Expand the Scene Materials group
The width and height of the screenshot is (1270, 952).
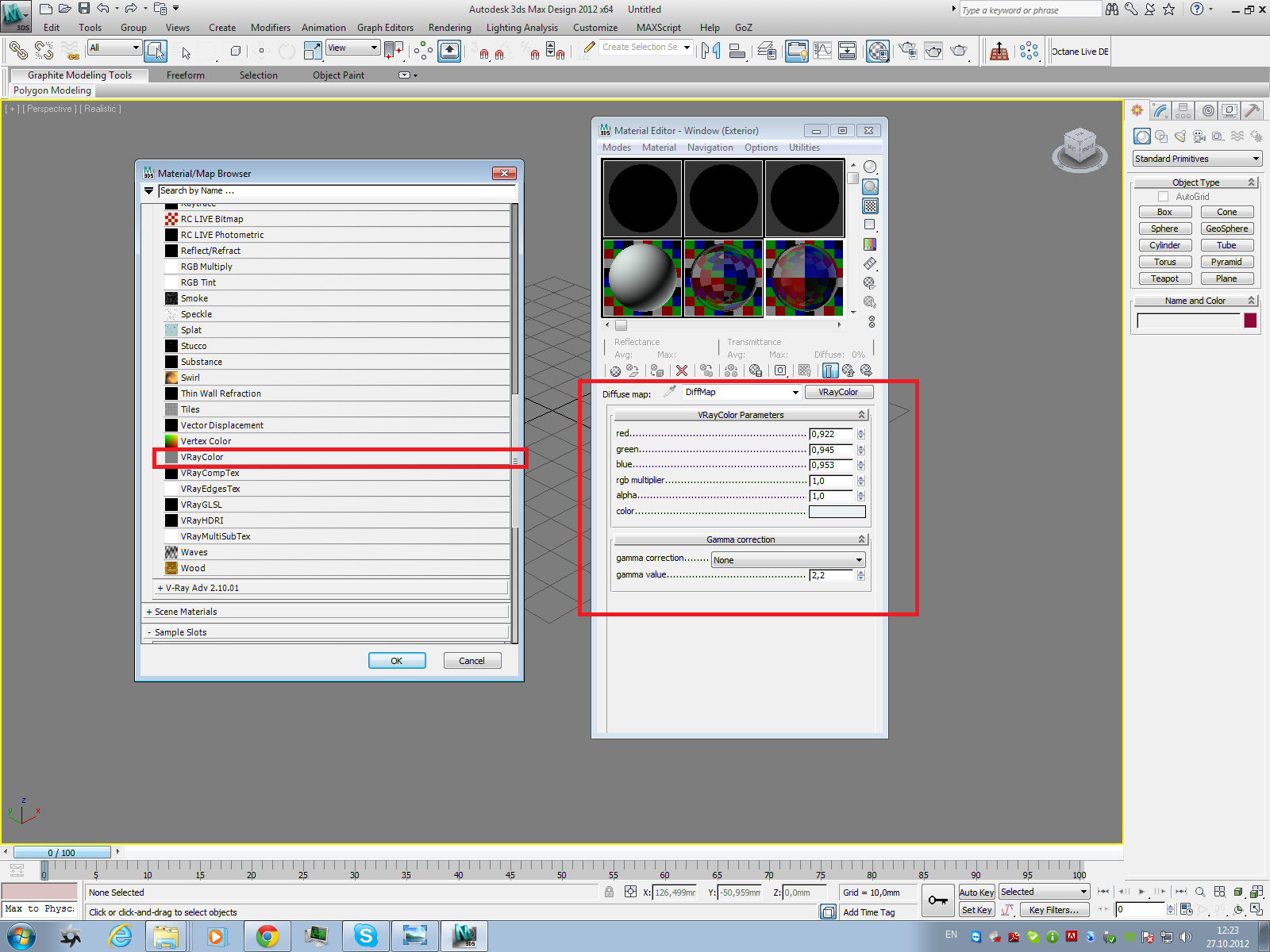pyautogui.click(x=326, y=612)
